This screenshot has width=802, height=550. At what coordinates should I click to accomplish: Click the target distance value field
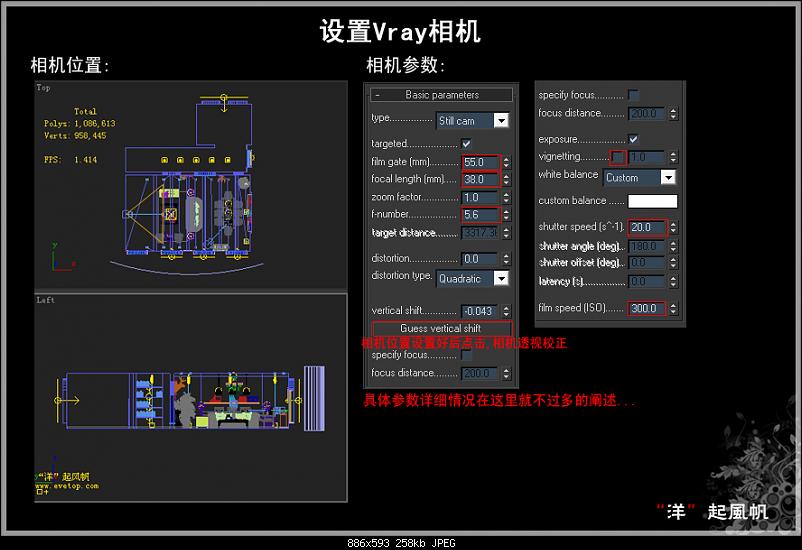(x=479, y=233)
